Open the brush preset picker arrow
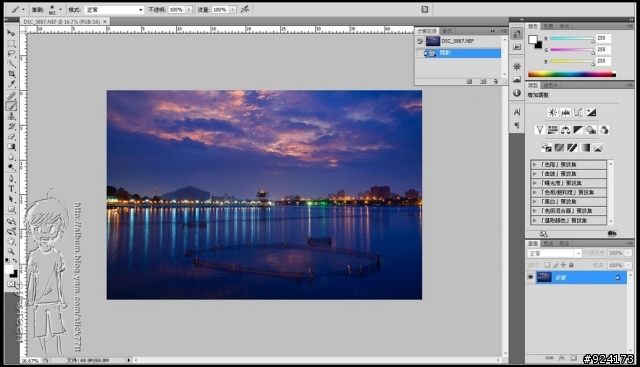This screenshot has height=367, width=640. (x=60, y=9)
